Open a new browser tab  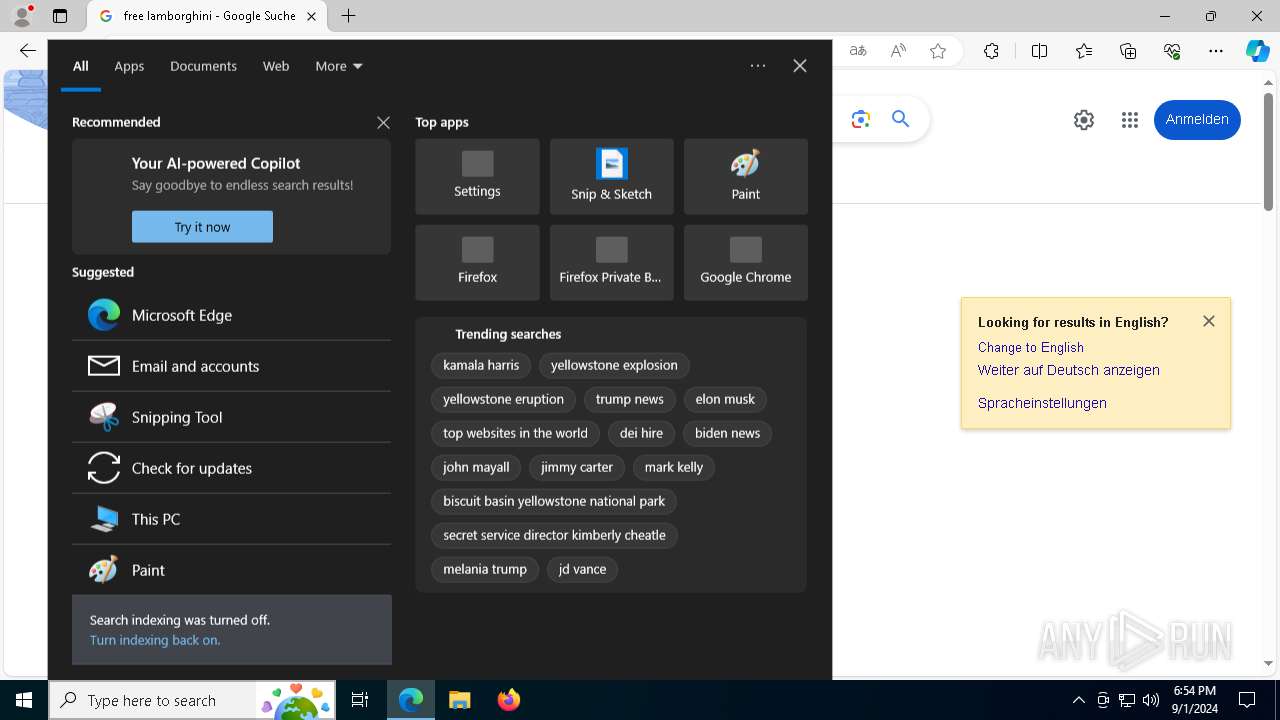348,16
